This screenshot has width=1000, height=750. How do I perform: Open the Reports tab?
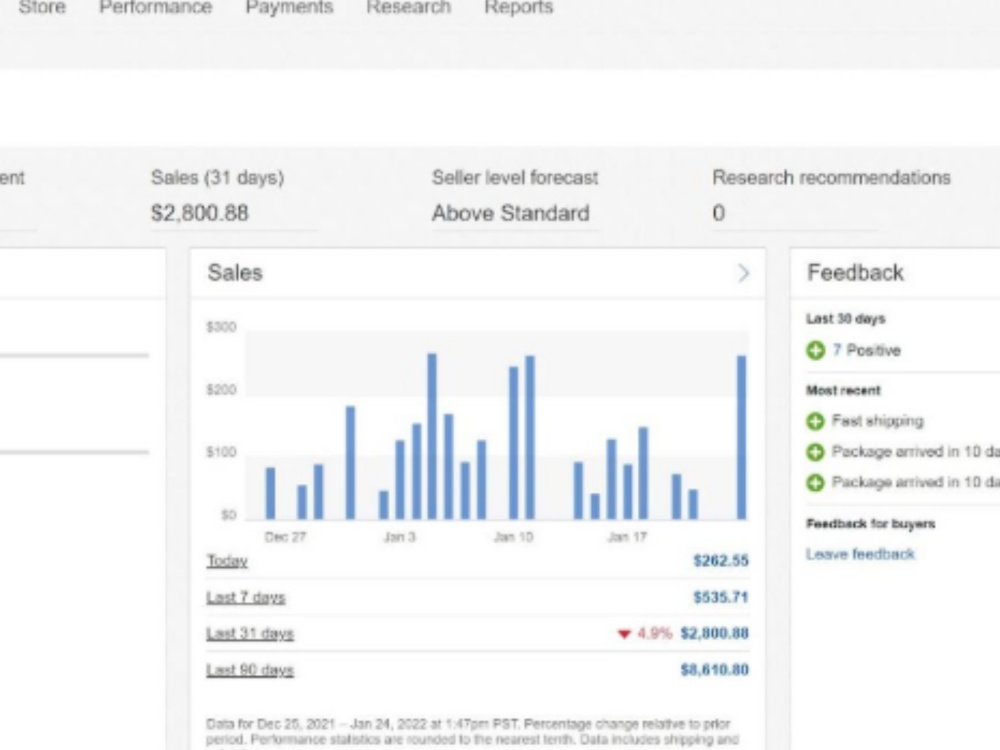pyautogui.click(x=519, y=7)
